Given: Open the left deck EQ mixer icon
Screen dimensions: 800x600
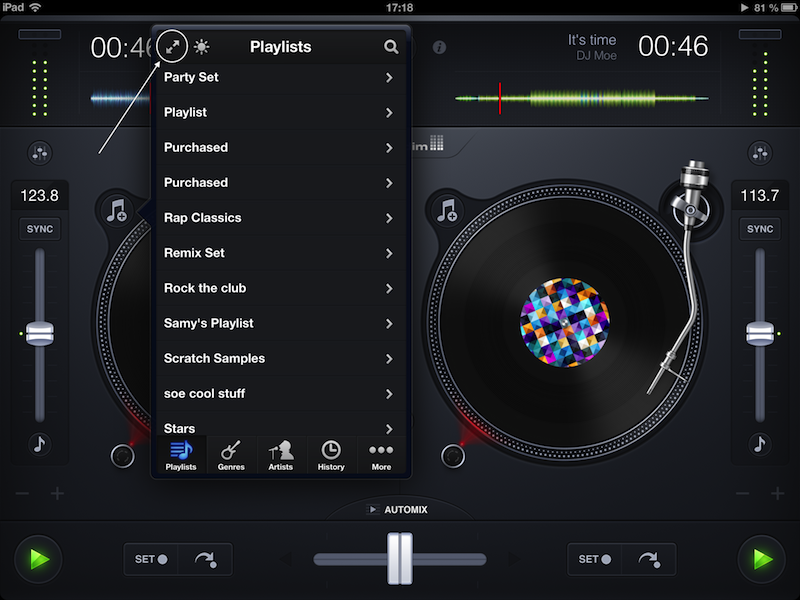Looking at the screenshot, I should click(40, 153).
